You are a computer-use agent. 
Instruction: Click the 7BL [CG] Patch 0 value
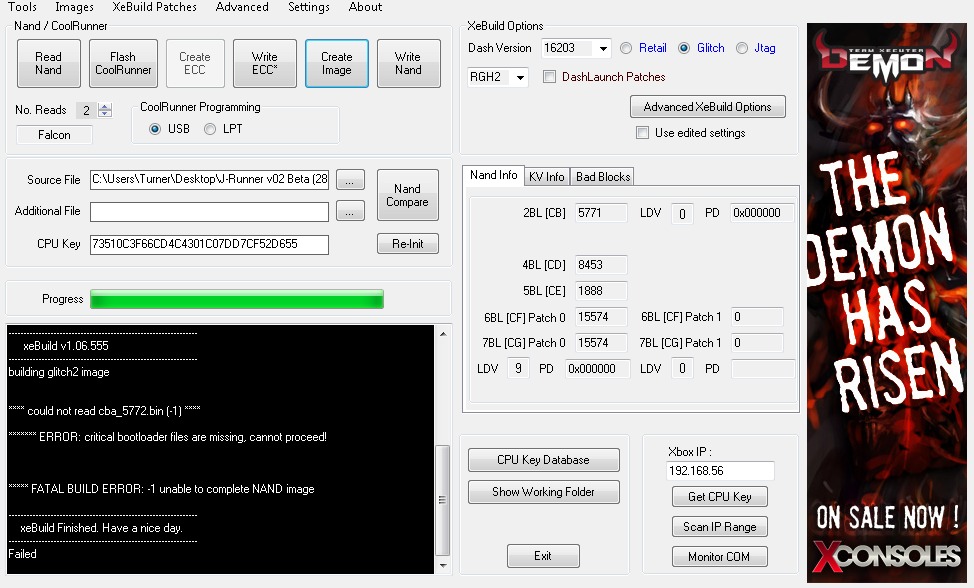pos(601,343)
